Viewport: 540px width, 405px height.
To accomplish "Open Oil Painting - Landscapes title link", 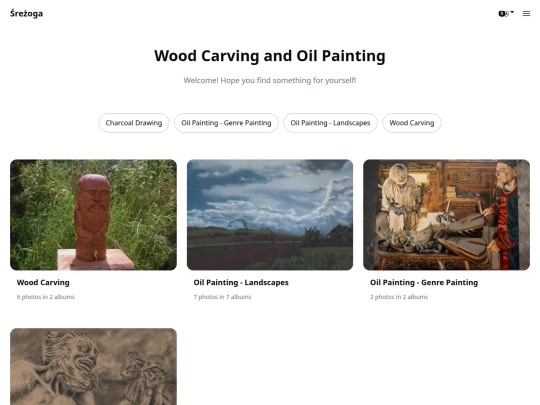I will coord(241,282).
